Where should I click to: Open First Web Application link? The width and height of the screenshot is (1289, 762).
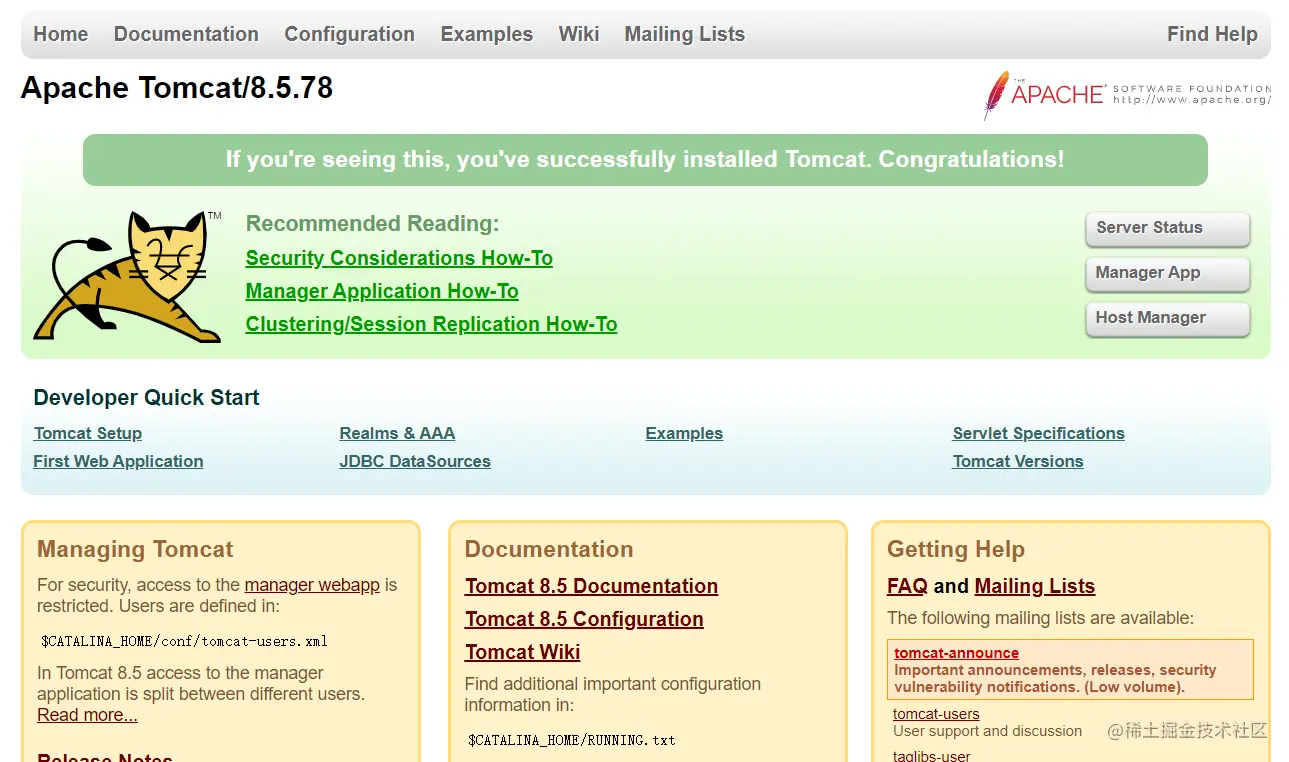pos(118,461)
